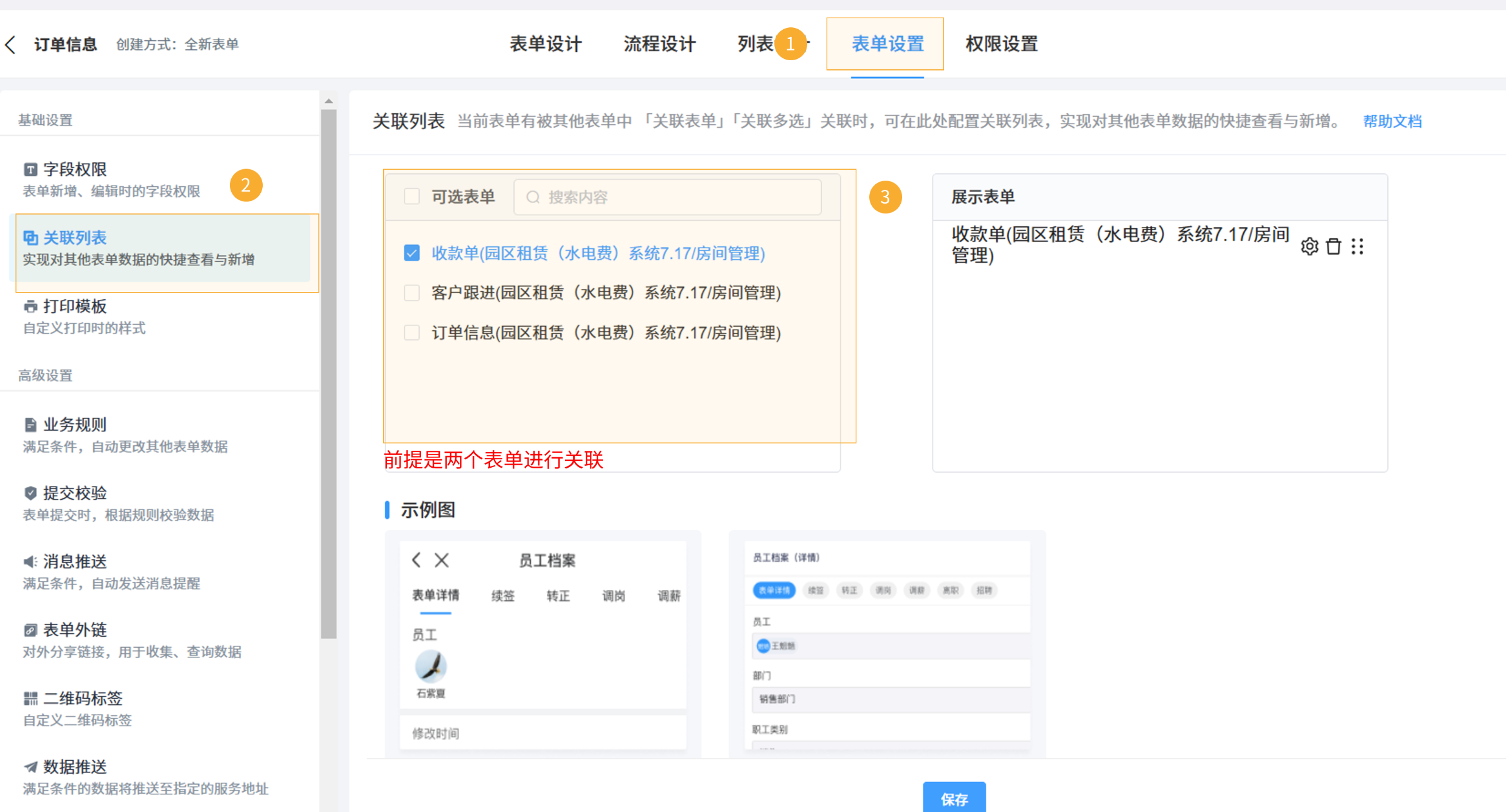Click the 创建方式: 全新表单 label
This screenshot has width=1506, height=812.
click(177, 44)
